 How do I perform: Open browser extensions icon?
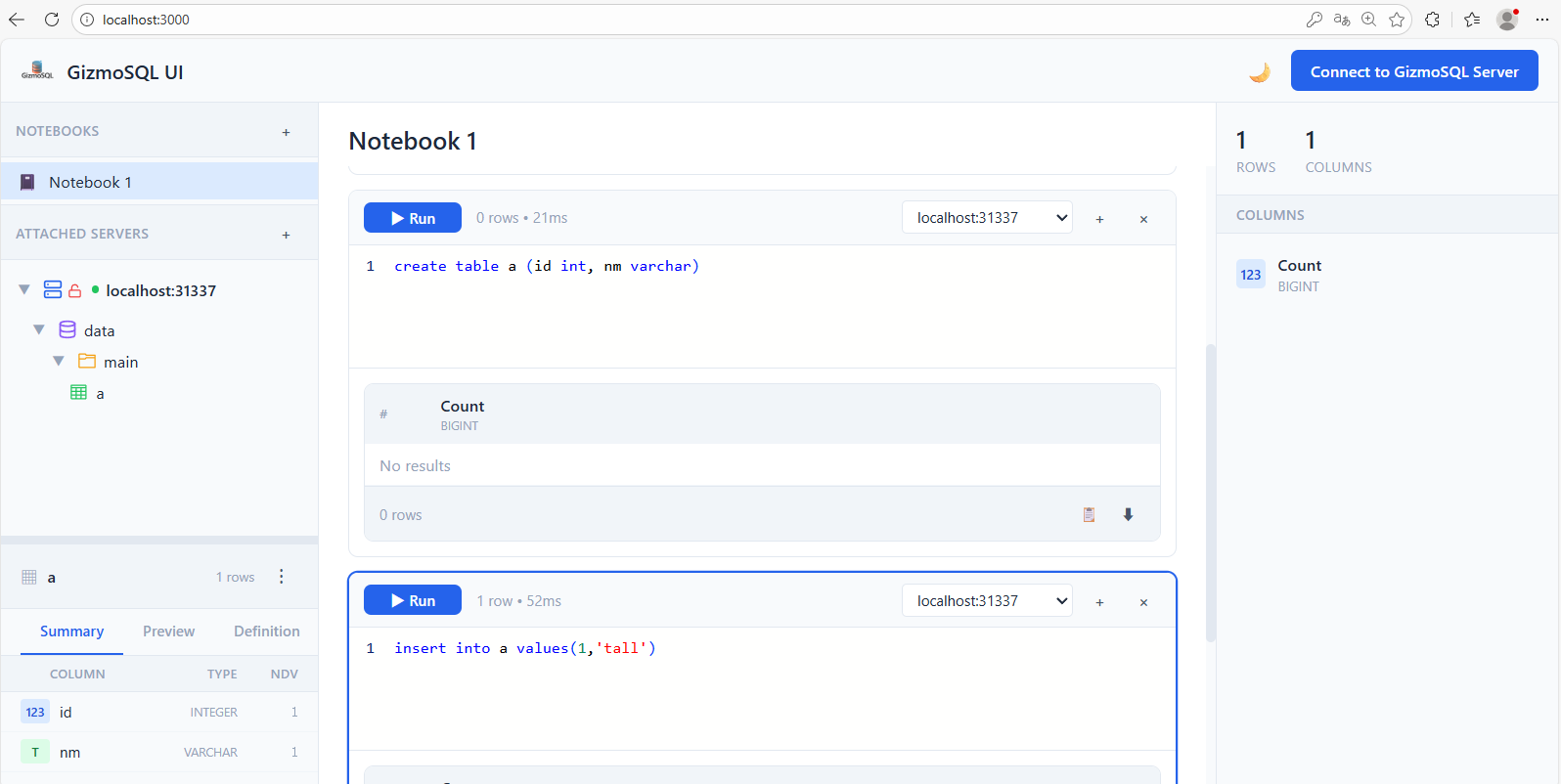point(1432,20)
